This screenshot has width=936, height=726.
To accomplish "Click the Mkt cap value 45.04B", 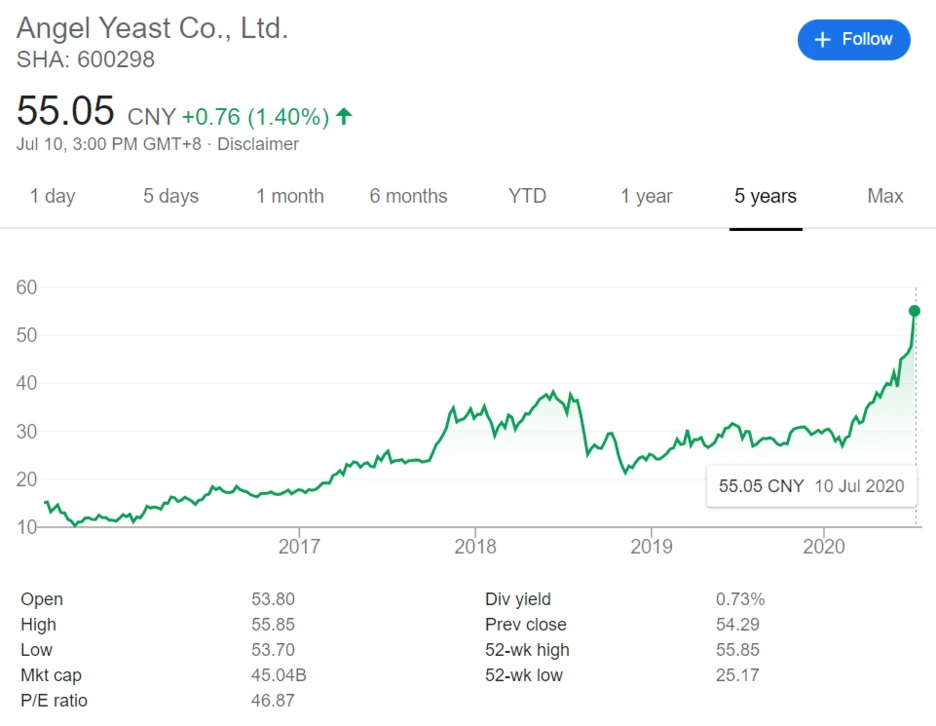I will click(278, 675).
